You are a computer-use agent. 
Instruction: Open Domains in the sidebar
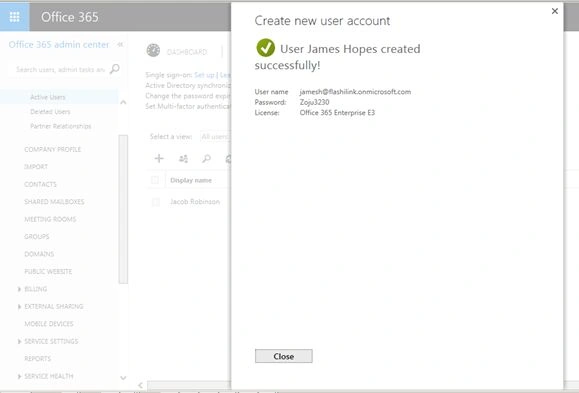coord(39,254)
